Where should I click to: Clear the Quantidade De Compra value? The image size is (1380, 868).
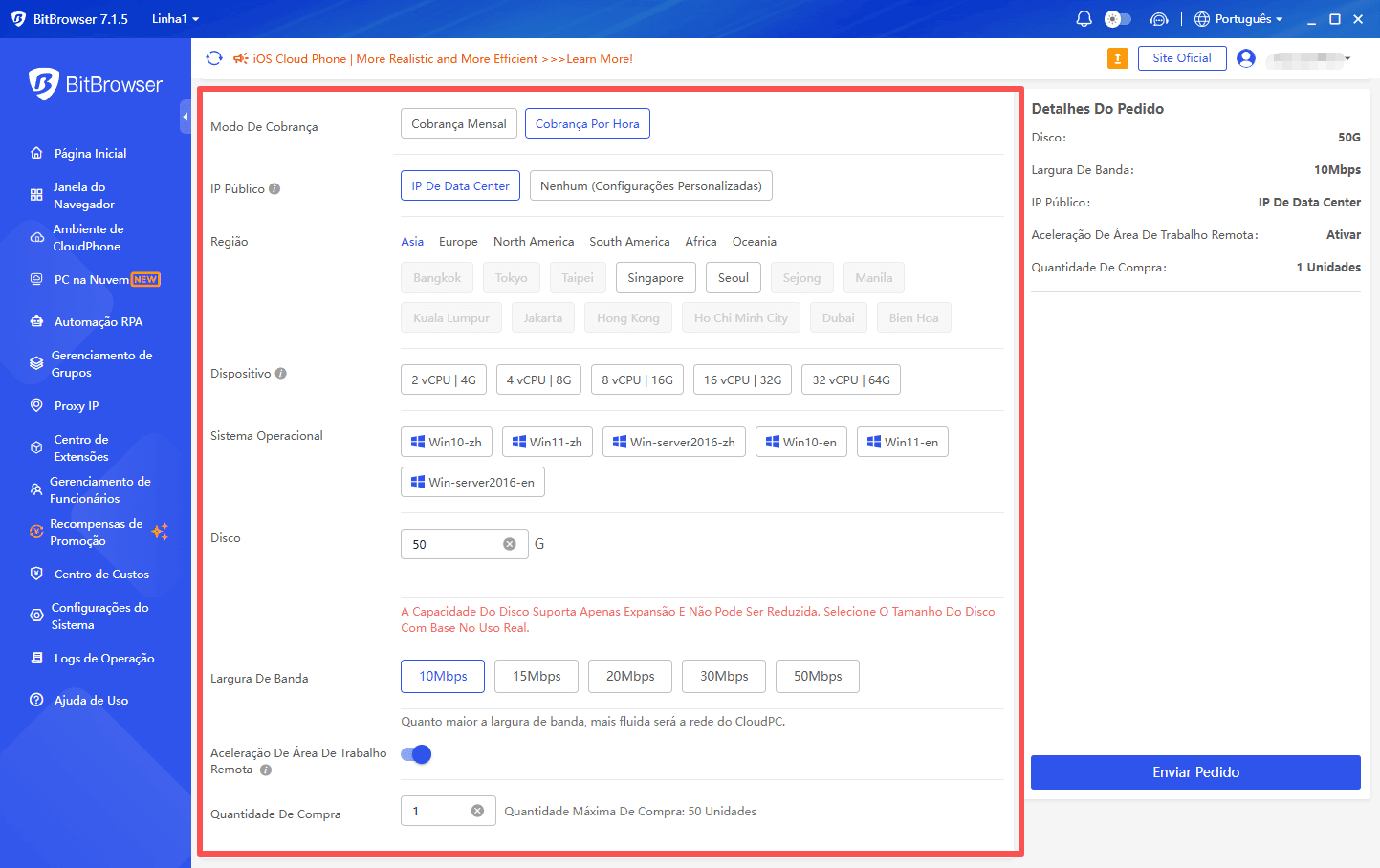tap(477, 811)
